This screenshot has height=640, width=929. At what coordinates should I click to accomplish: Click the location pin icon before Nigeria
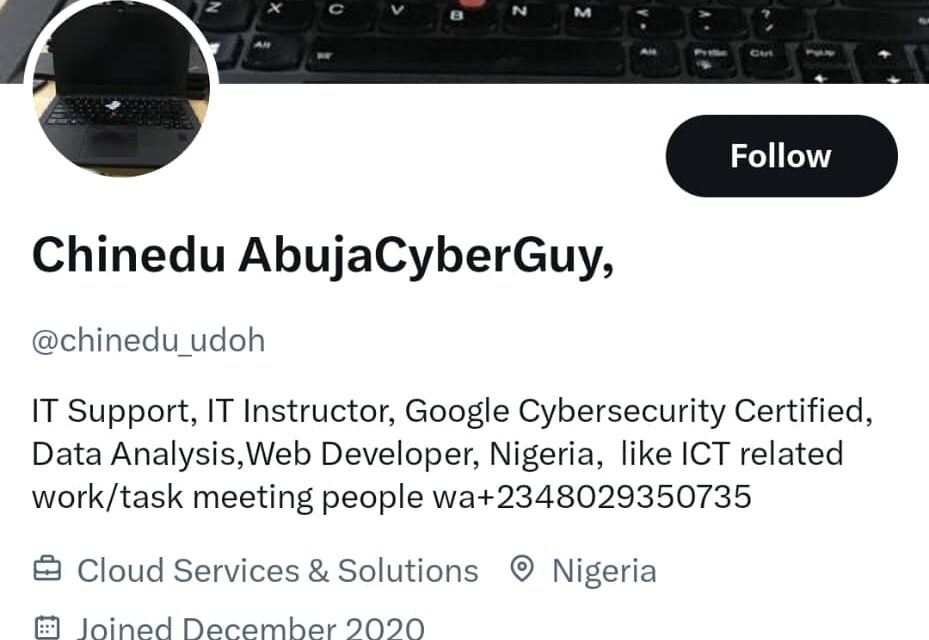(521, 570)
